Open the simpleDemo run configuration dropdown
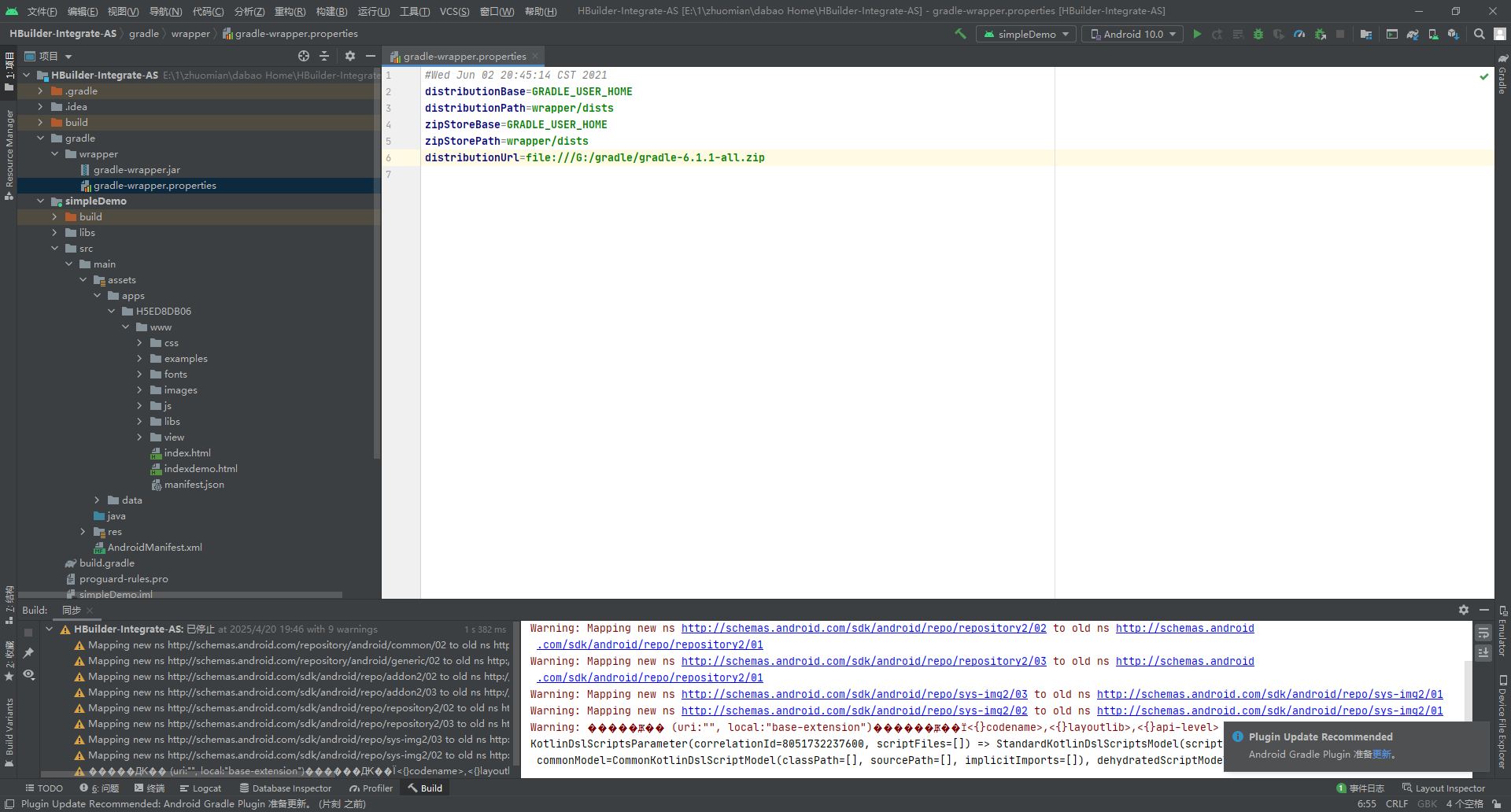This screenshot has width=1511, height=812. click(x=1026, y=34)
